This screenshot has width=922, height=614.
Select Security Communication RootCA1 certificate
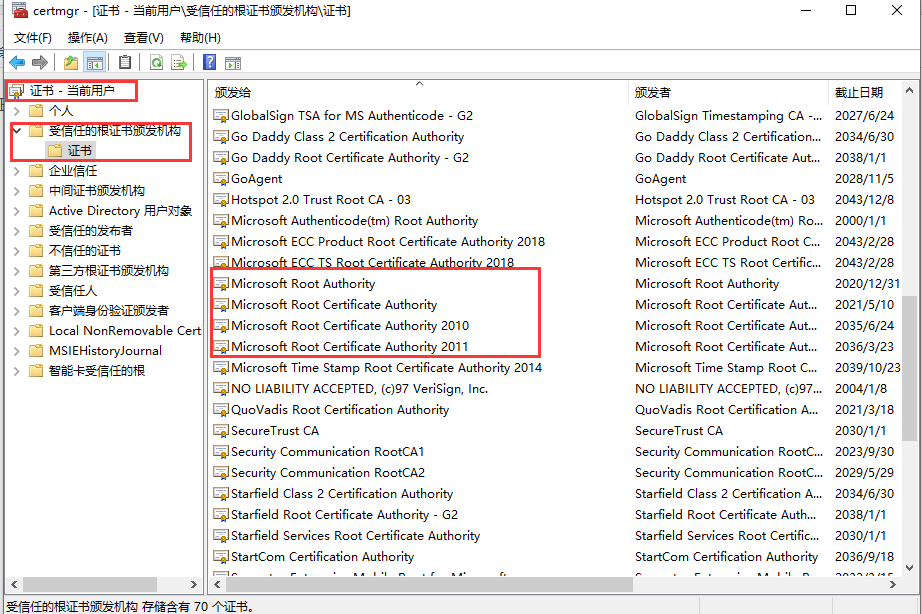pos(328,452)
